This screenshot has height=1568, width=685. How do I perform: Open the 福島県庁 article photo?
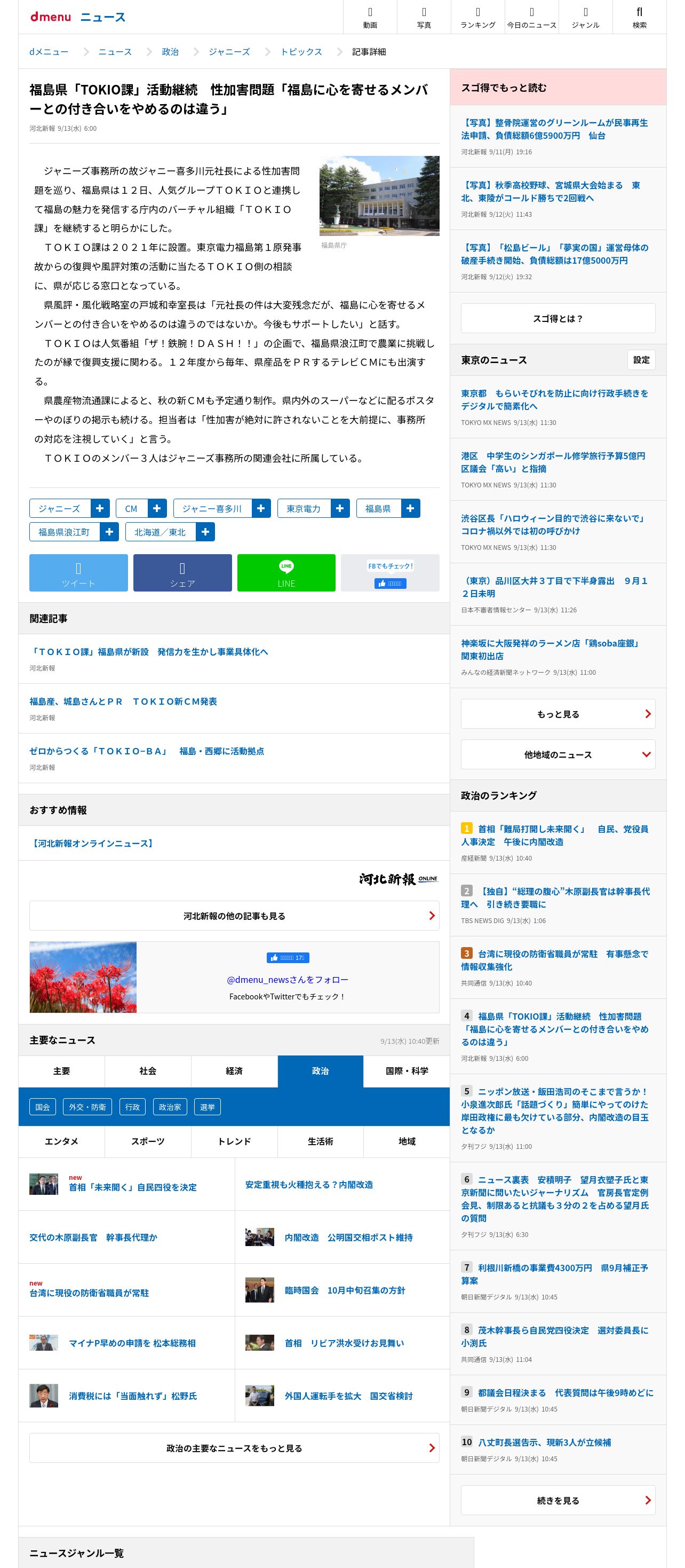point(379,195)
